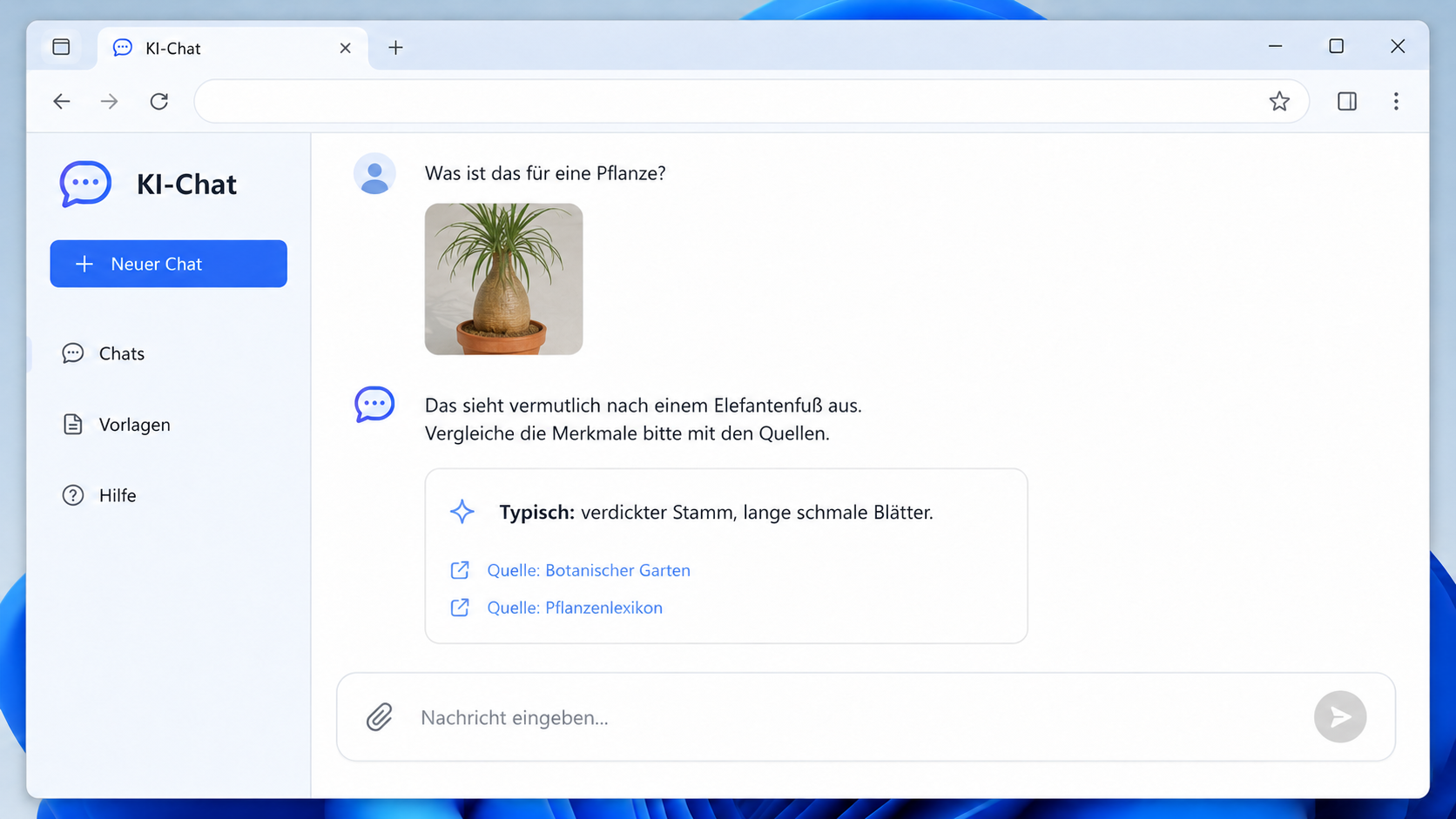Close the KI-Chat tab
This screenshot has height=819, width=1456.
(345, 48)
